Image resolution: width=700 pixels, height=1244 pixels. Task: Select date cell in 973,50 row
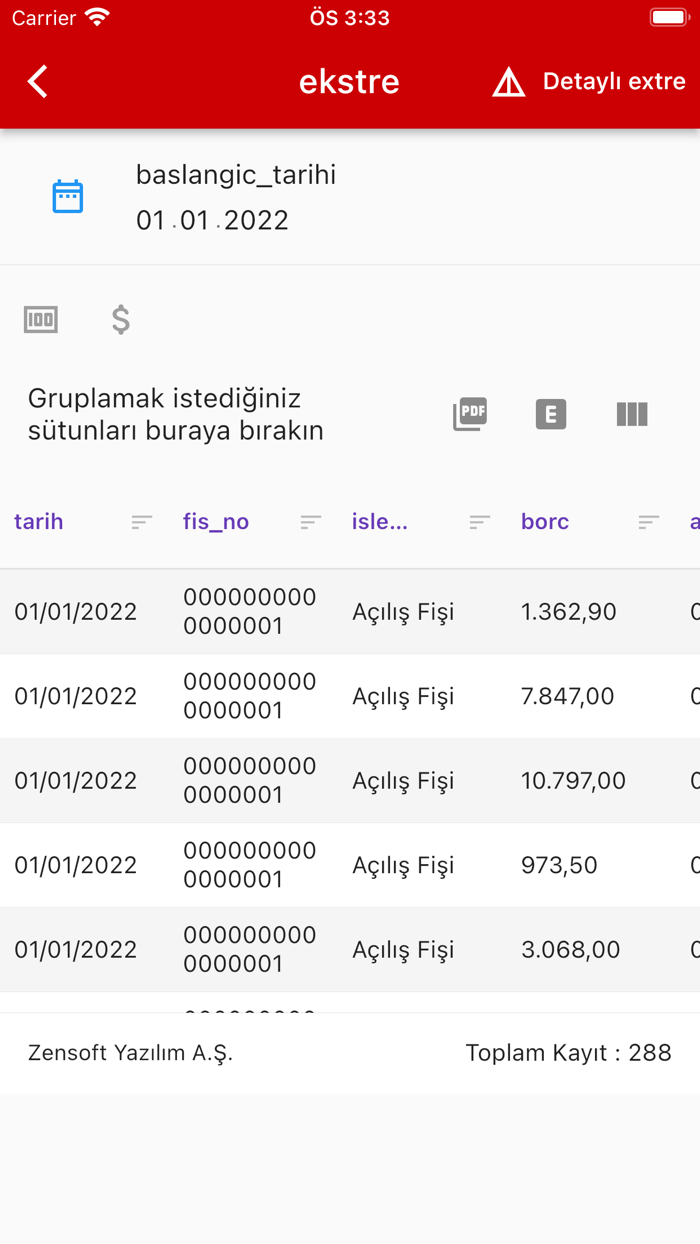[x=76, y=865]
